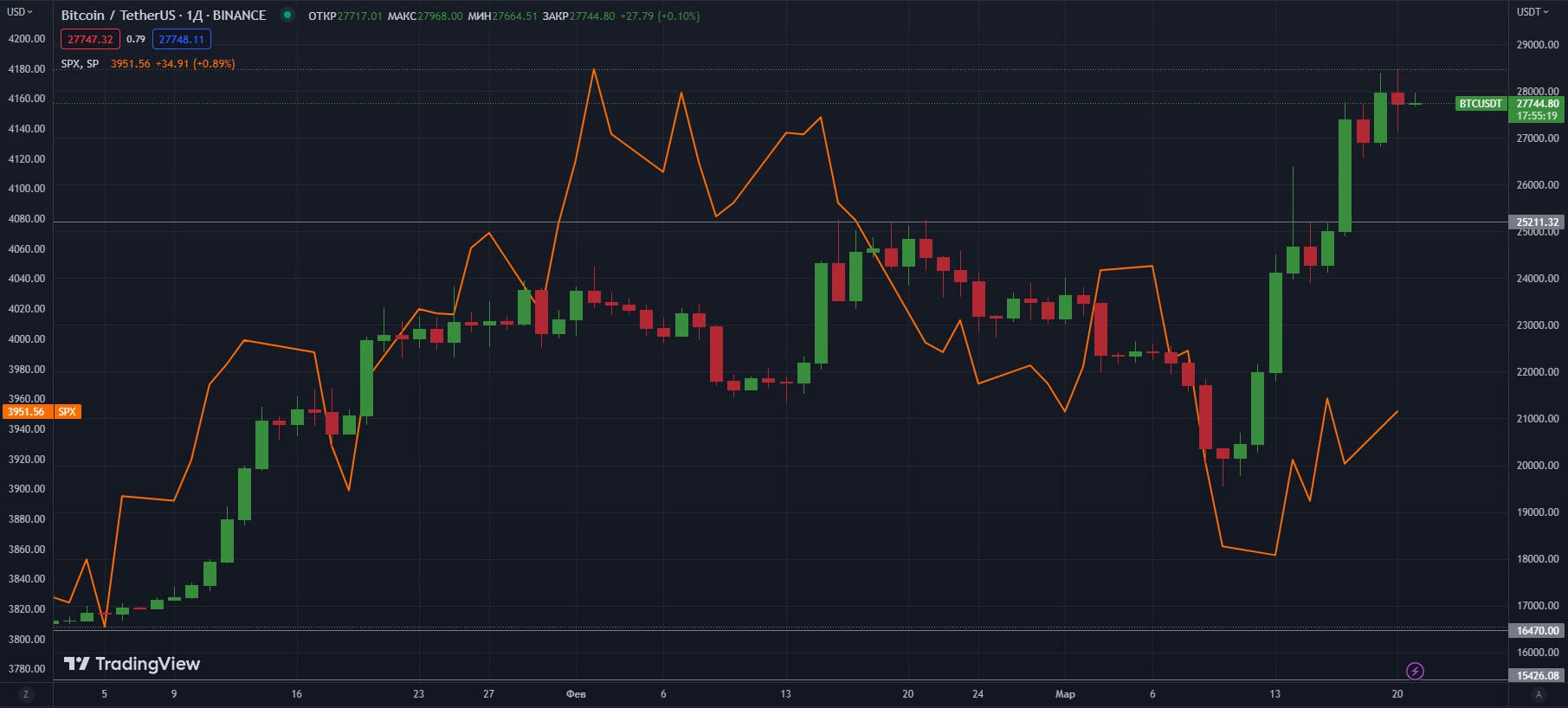Click the 21000.00 label on right price scale
The height and width of the screenshot is (708, 1568).
point(1538,419)
